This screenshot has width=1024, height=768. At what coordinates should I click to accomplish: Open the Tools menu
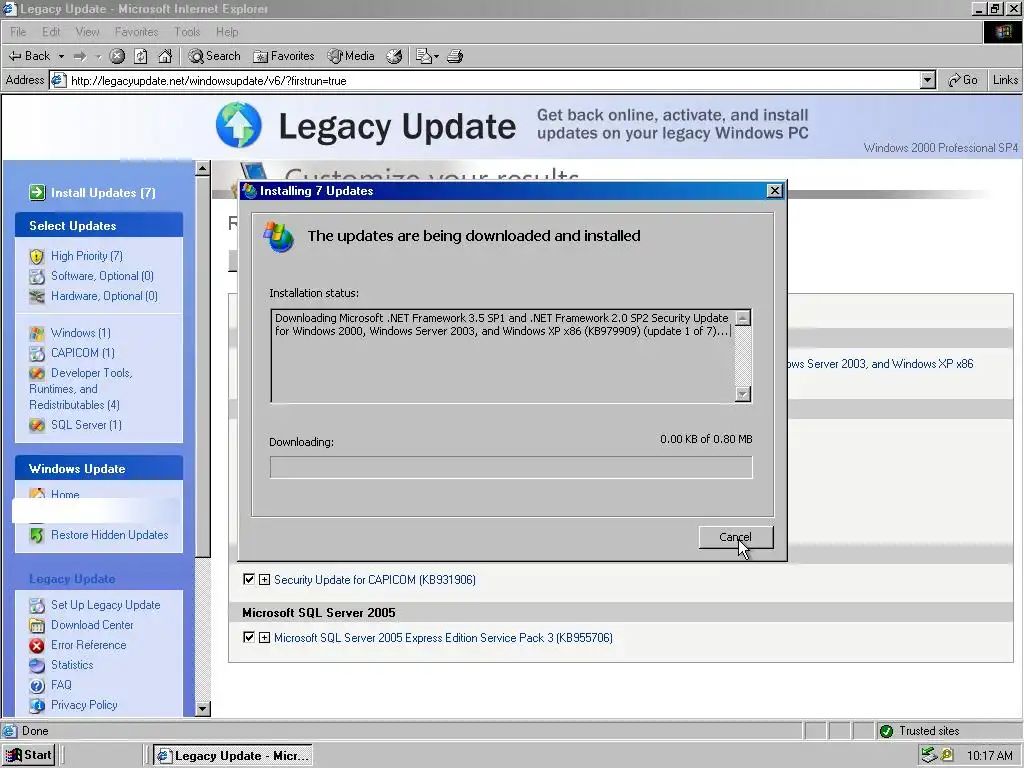click(187, 31)
